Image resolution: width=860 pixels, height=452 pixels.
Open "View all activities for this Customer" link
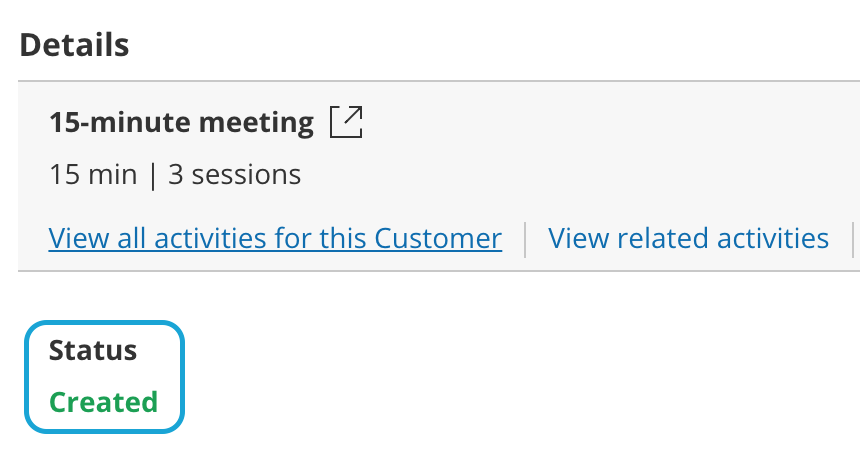coord(275,238)
